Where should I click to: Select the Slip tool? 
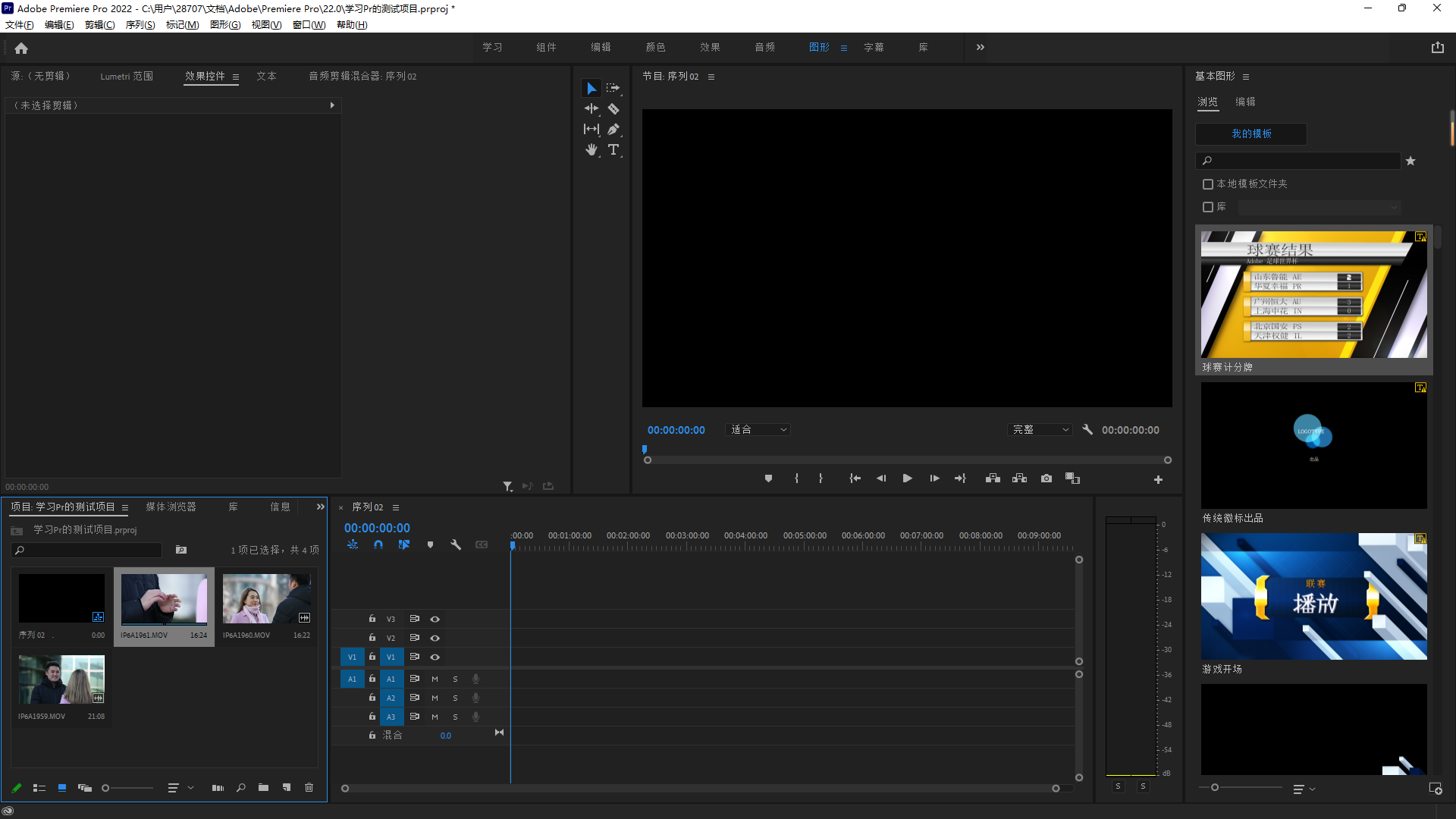click(x=591, y=130)
